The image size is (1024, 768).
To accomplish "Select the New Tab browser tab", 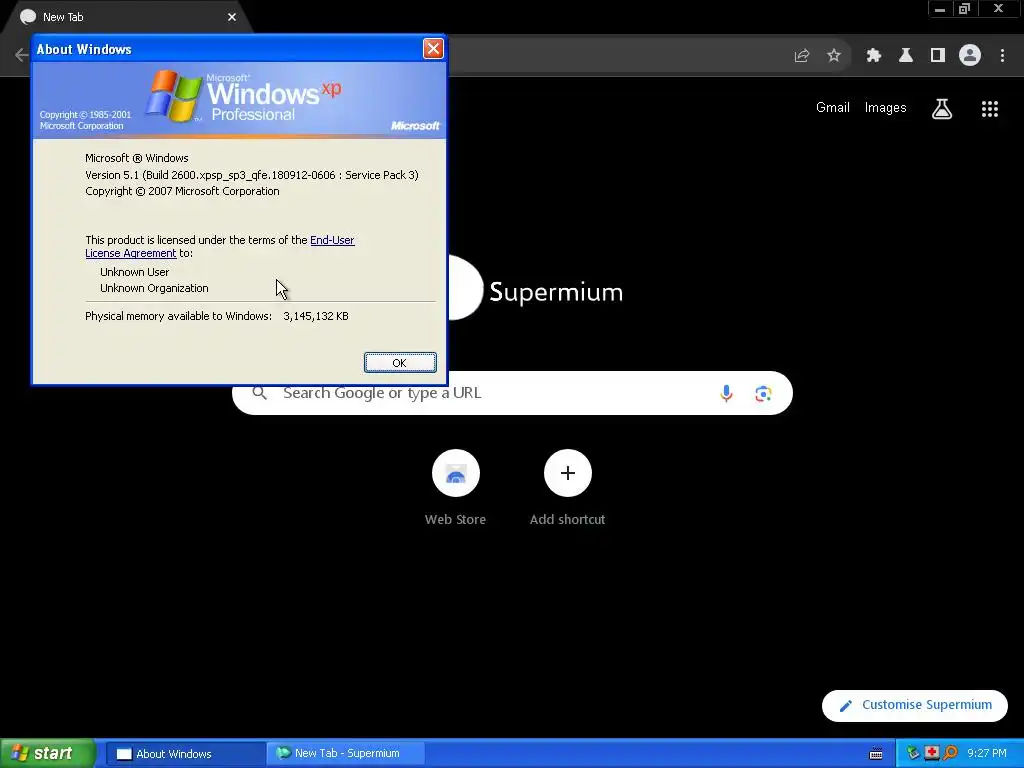I will click(127, 17).
